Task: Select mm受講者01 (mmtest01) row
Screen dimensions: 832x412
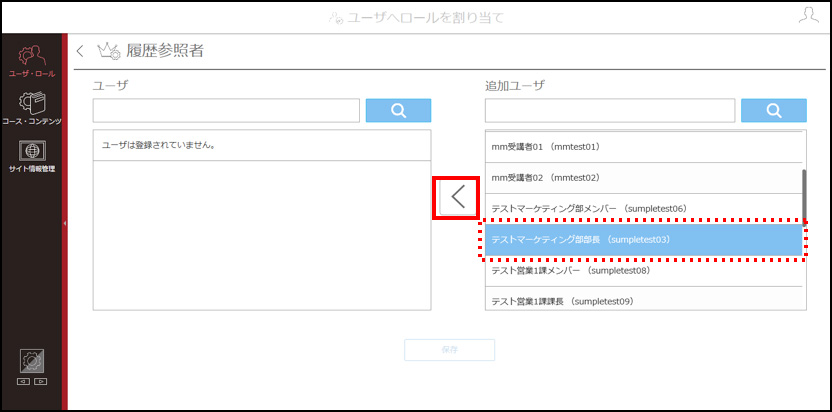Action: click(x=643, y=147)
